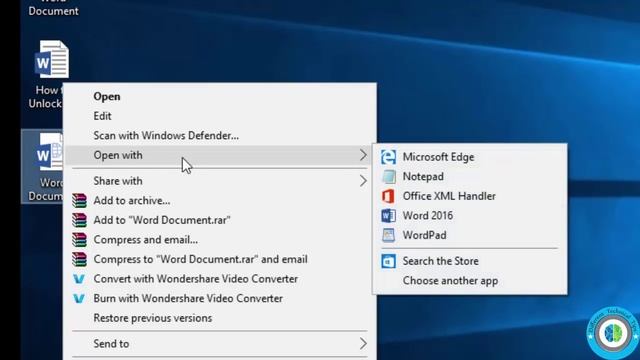
Task: Expand the Send to submenu arrow
Action: (x=363, y=344)
